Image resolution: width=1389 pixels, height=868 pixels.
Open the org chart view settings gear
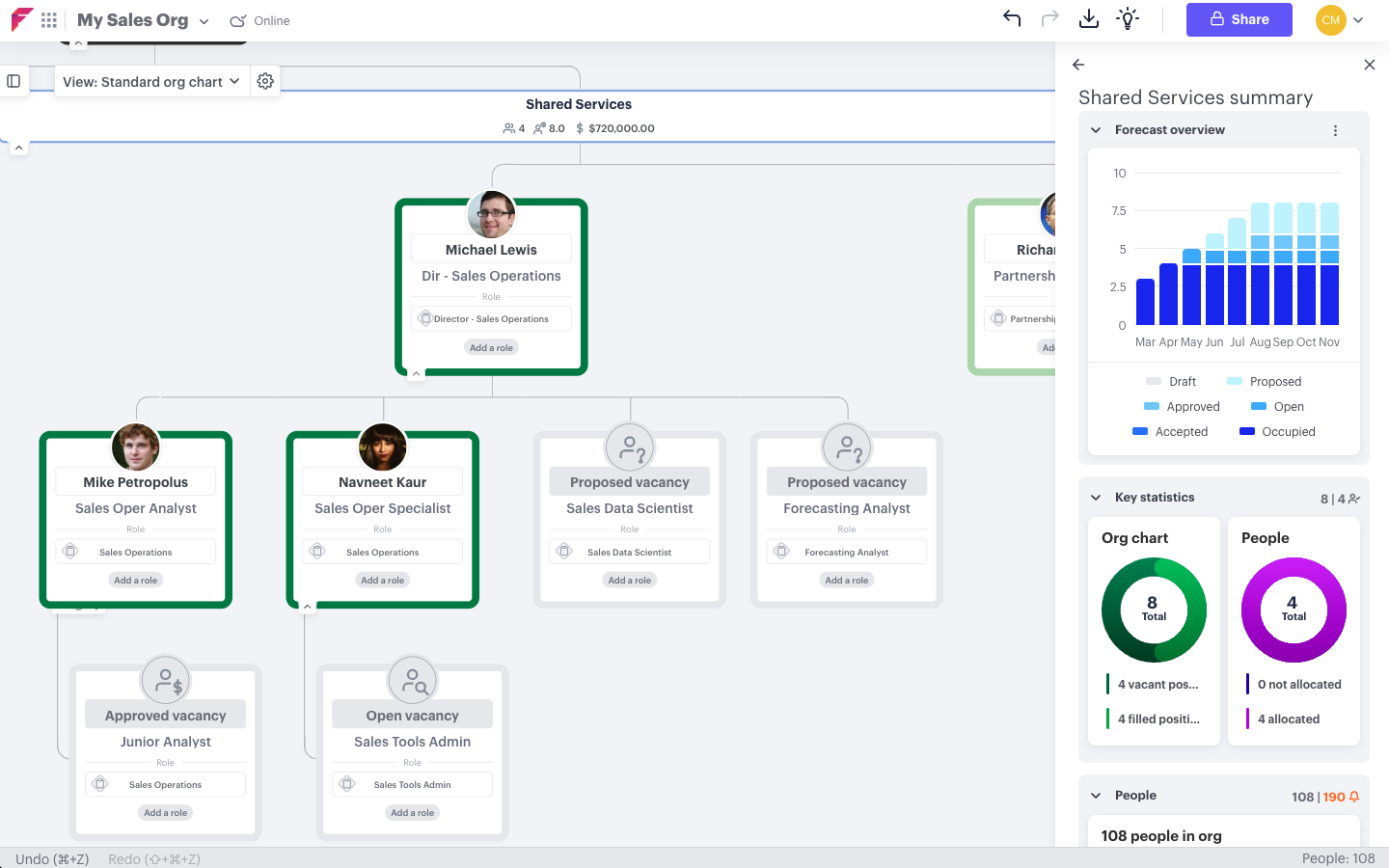pos(264,81)
